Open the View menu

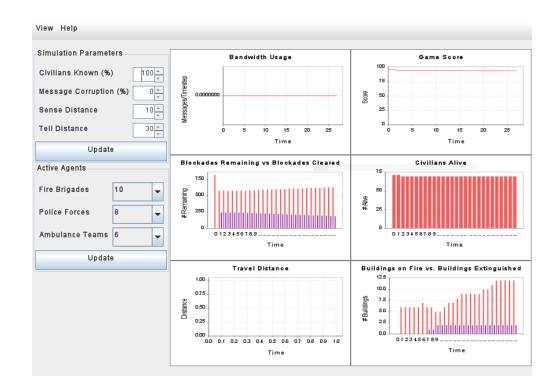pyautogui.click(x=44, y=28)
